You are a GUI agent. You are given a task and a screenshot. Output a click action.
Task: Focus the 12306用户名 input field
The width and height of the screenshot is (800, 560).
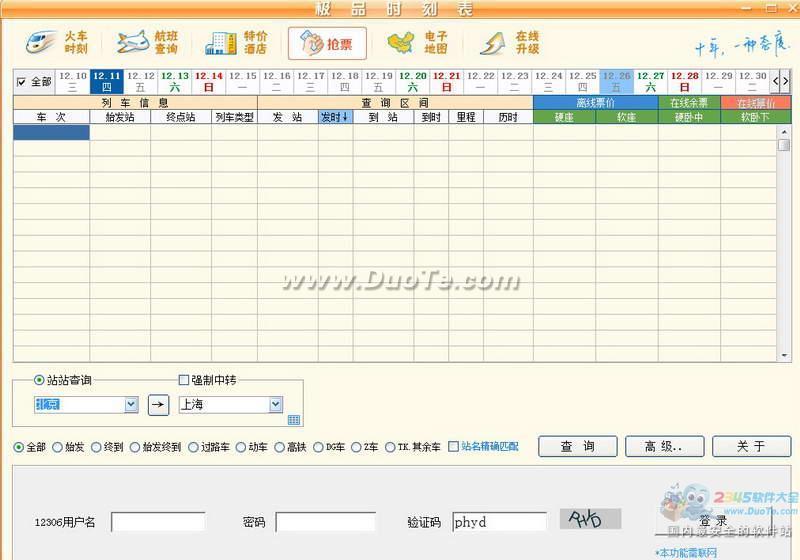click(x=158, y=522)
